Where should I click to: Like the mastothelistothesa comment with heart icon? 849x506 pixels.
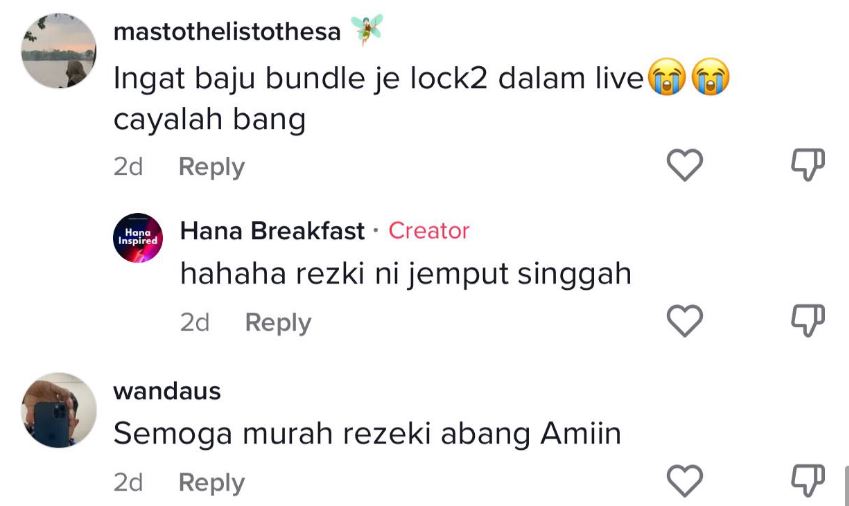[x=684, y=165]
